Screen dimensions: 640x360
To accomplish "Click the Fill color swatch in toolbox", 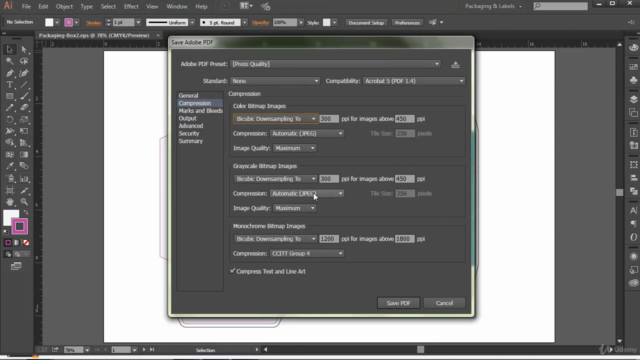I will point(10,217).
